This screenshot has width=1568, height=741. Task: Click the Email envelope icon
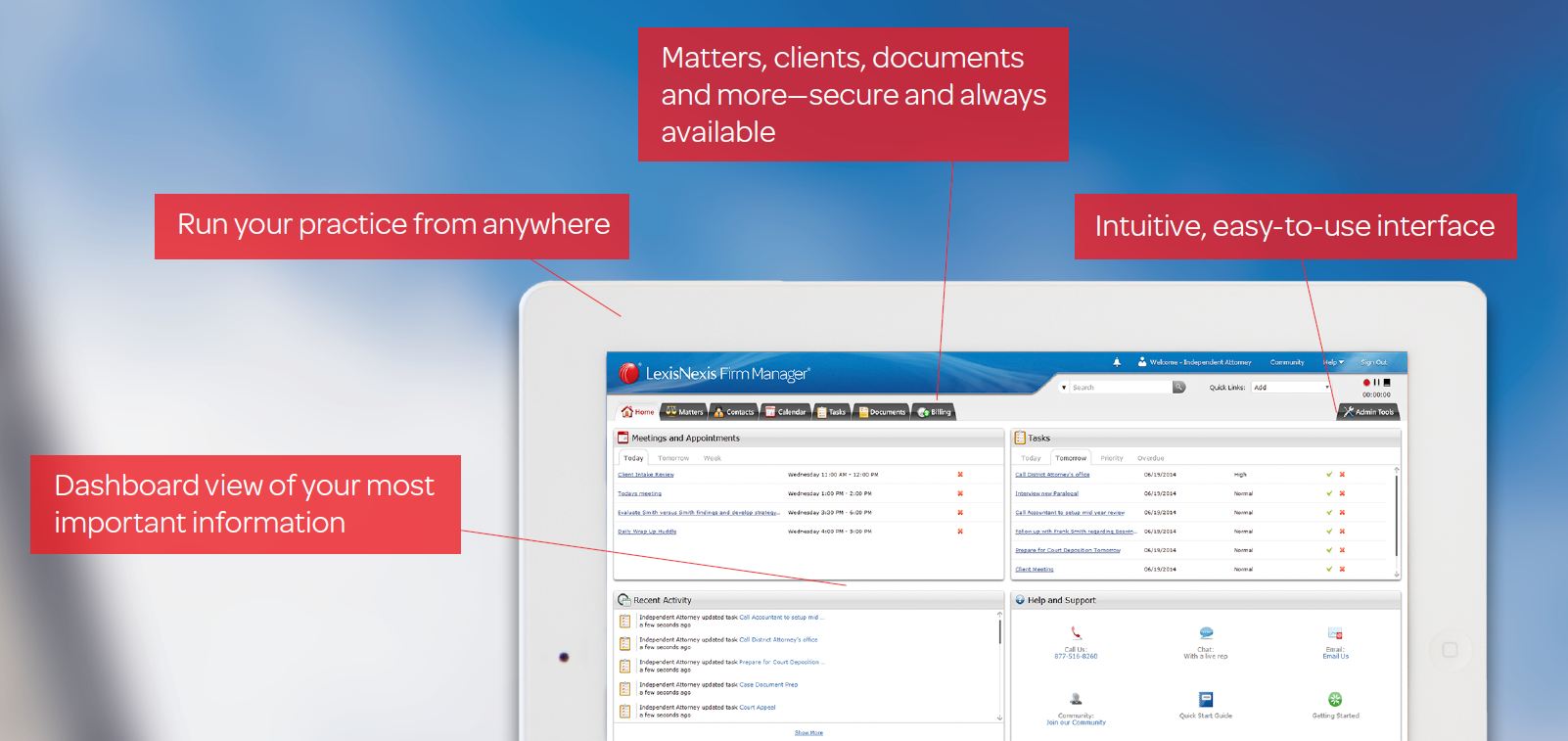(1335, 633)
